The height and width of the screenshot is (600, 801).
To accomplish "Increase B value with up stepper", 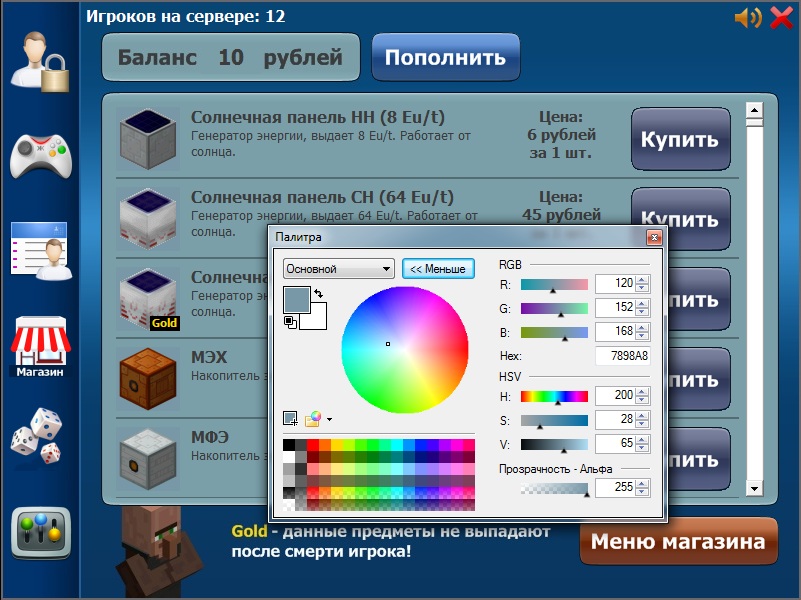I will (643, 327).
